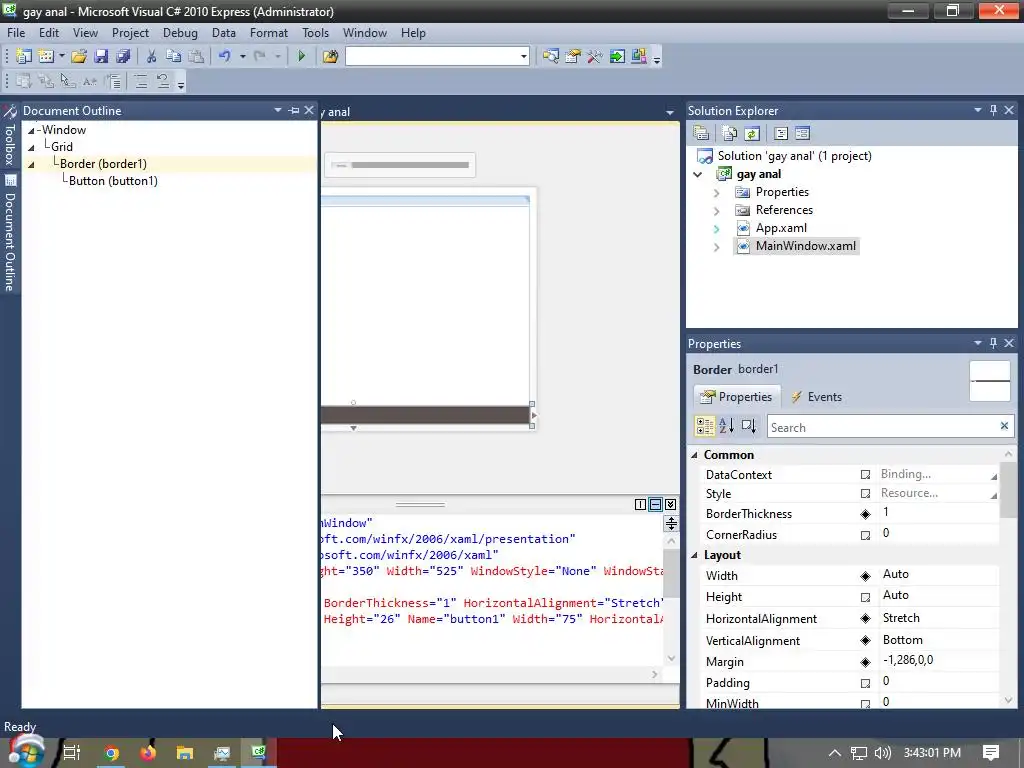Click the Open File folder icon
This screenshot has width=1024, height=768.
79,57
